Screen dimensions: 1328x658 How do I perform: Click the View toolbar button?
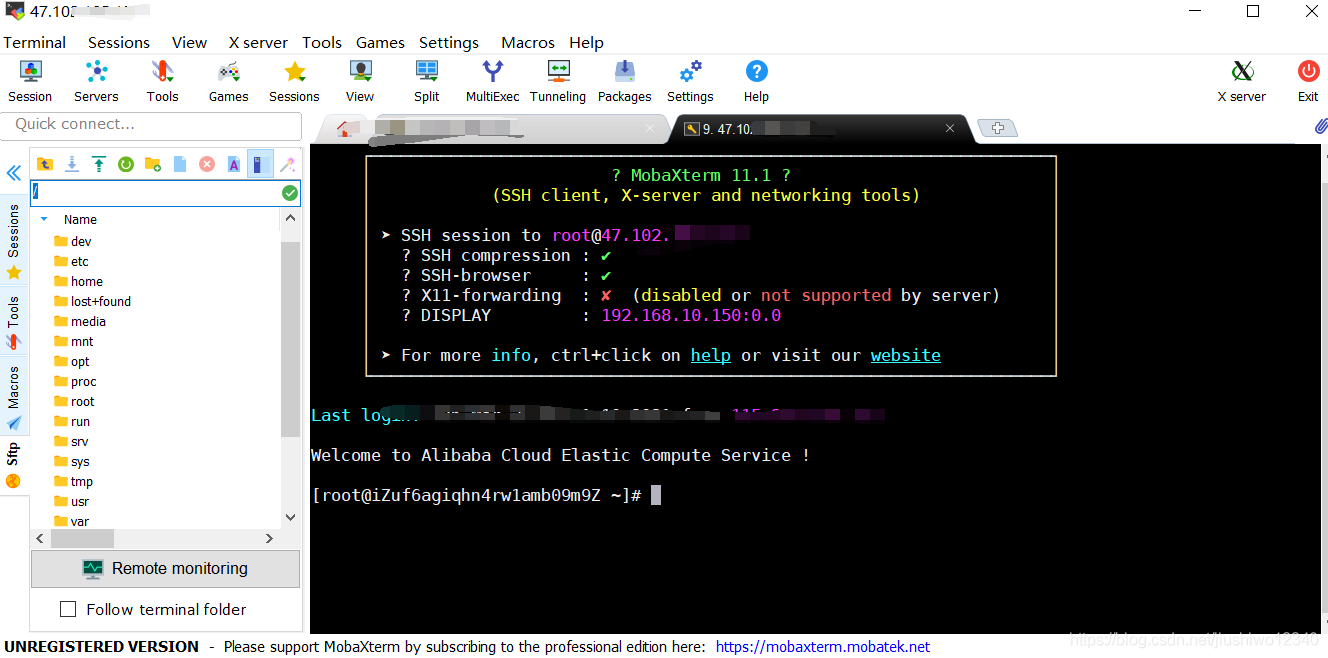click(360, 81)
